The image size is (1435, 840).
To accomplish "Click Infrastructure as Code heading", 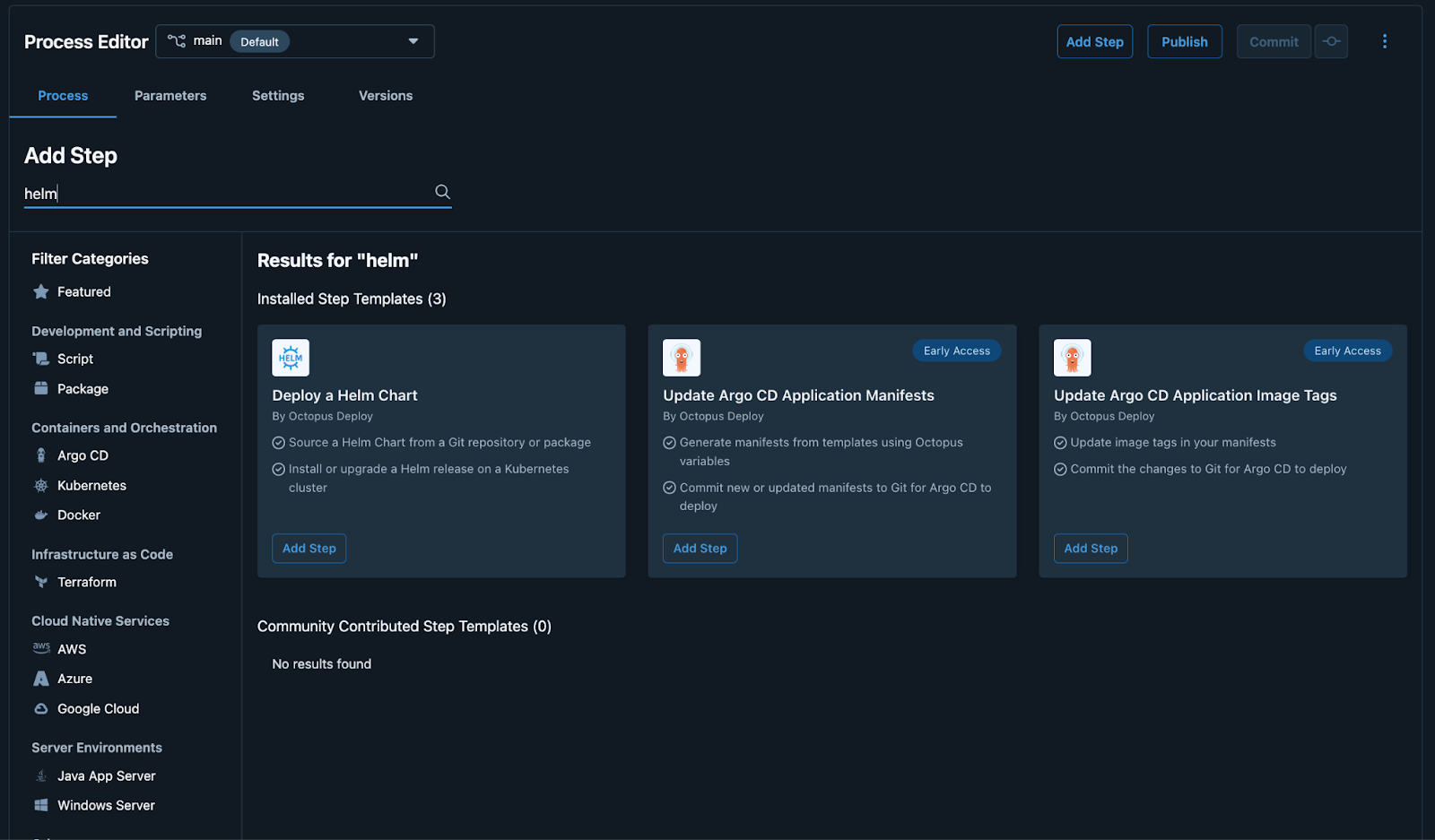I will [102, 554].
